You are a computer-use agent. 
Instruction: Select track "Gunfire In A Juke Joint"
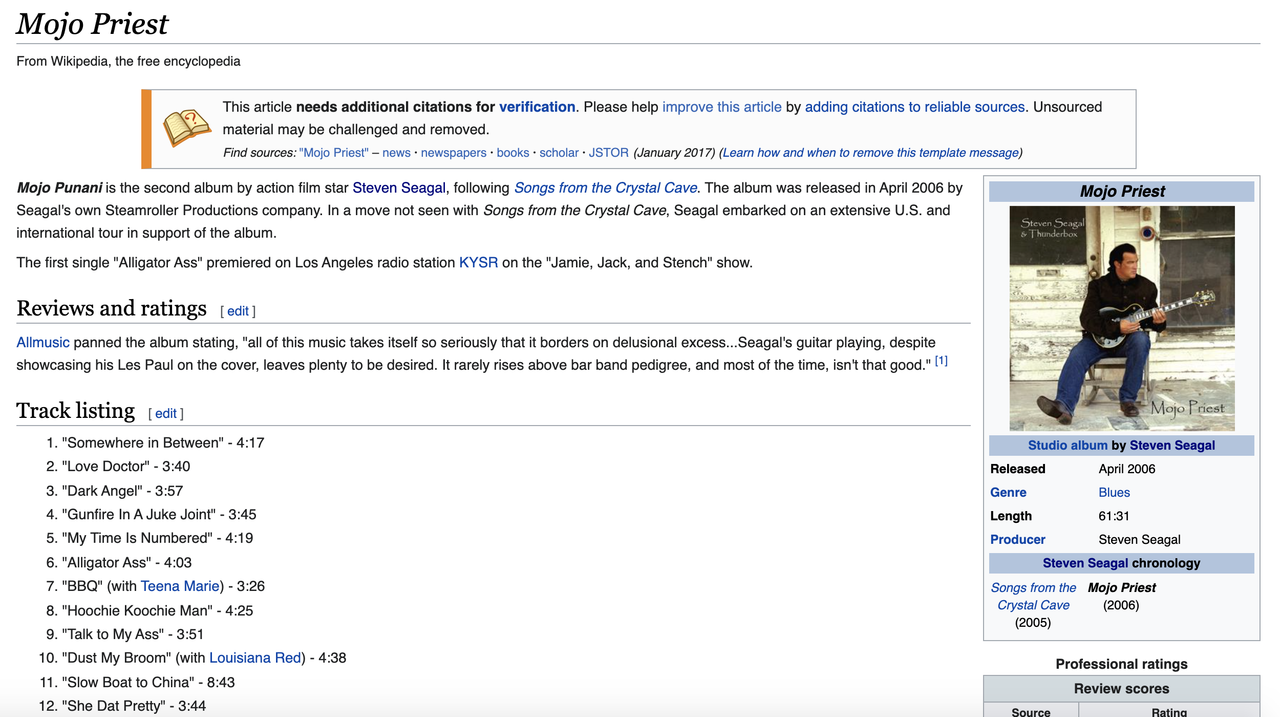coord(159,515)
